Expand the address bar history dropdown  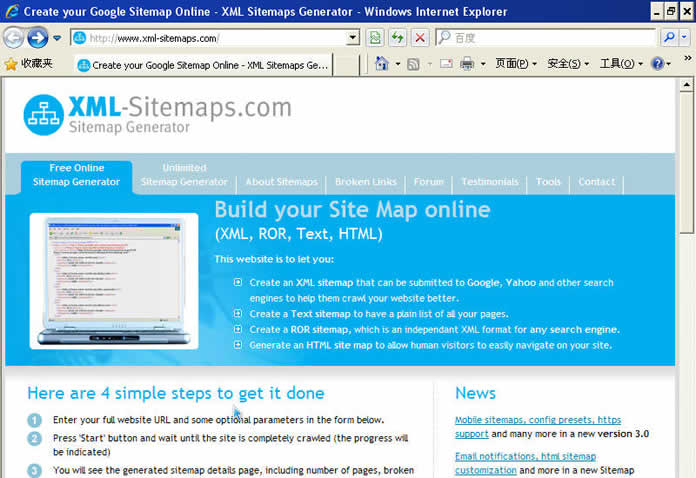[x=352, y=38]
